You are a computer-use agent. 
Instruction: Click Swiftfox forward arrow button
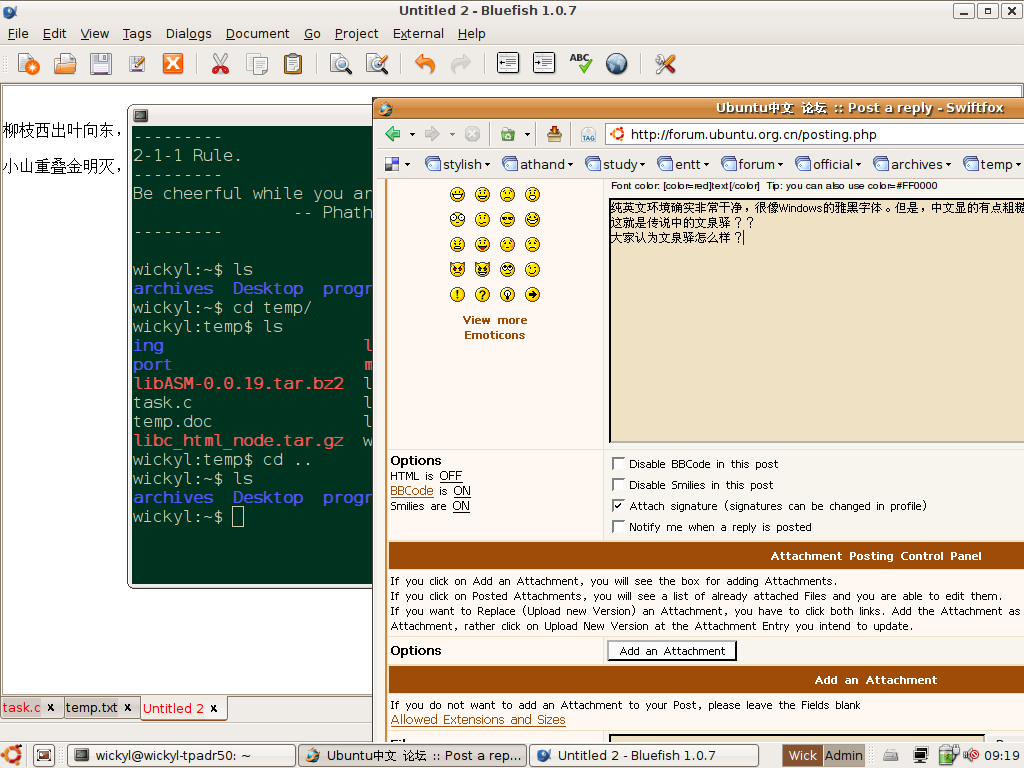(432, 134)
